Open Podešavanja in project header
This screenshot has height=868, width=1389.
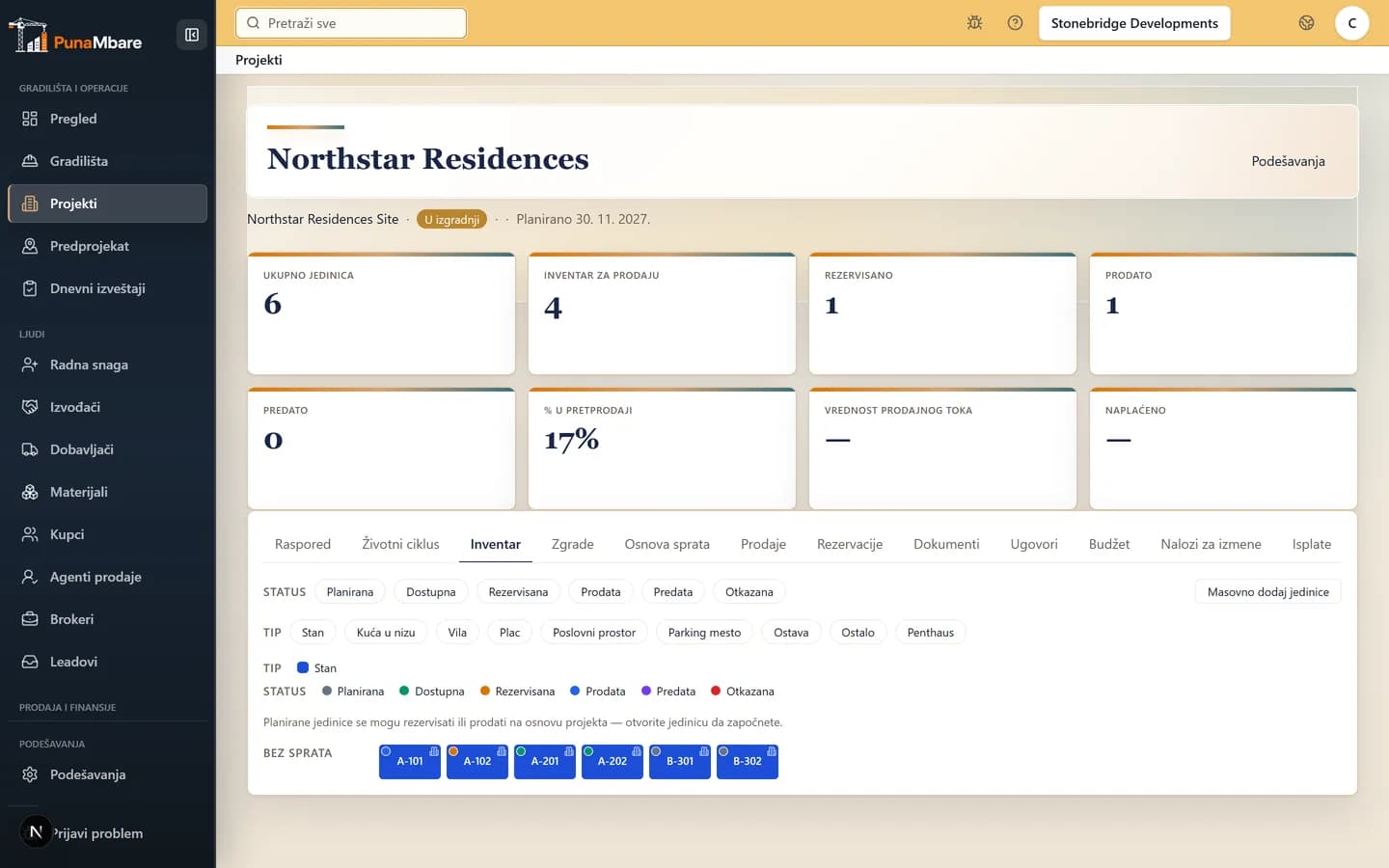pos(1288,161)
